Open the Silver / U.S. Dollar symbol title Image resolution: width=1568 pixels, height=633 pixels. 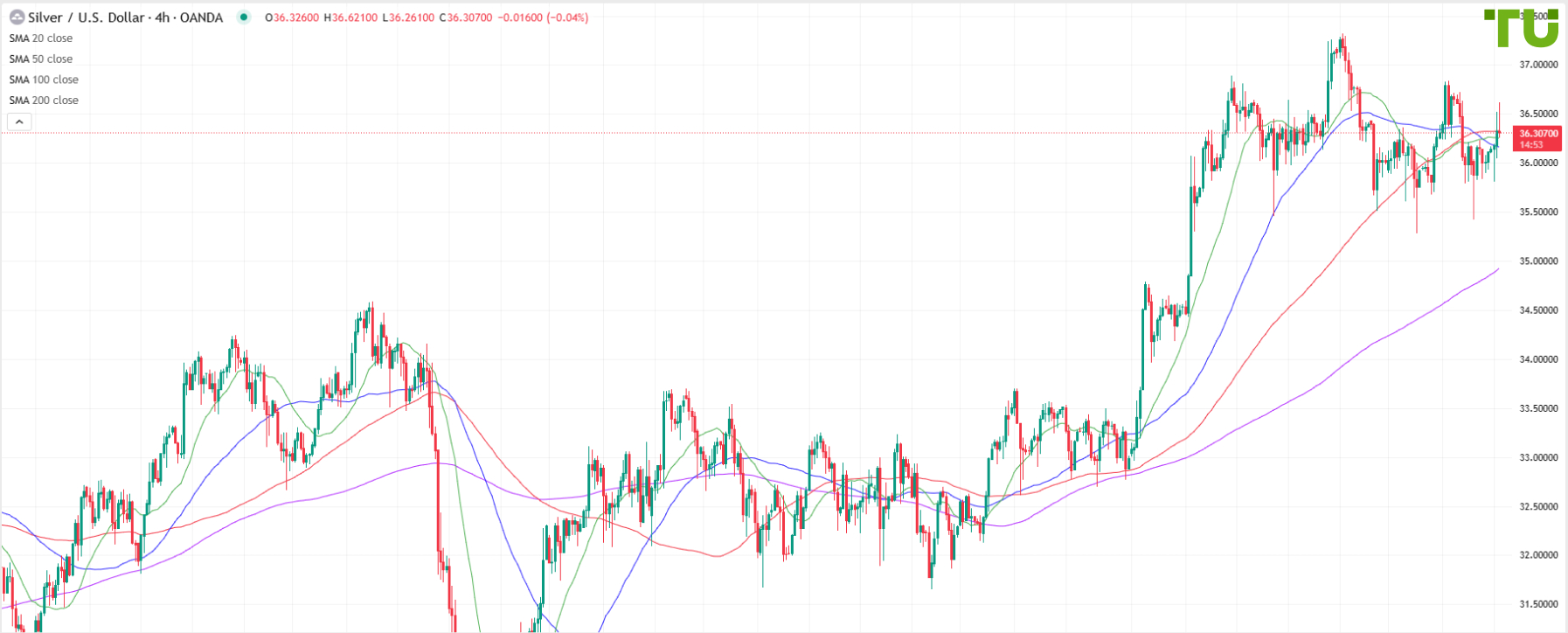point(126,17)
